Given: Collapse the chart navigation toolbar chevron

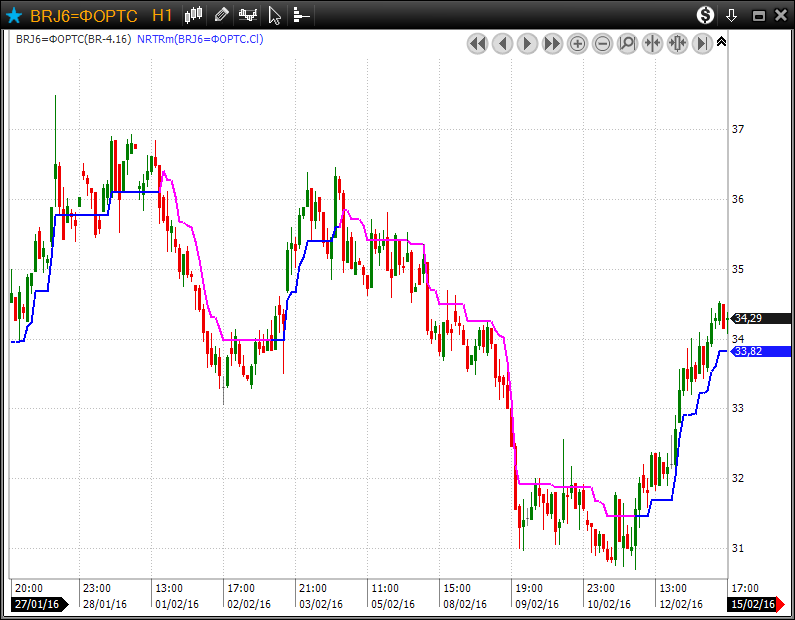Looking at the screenshot, I should [722, 42].
